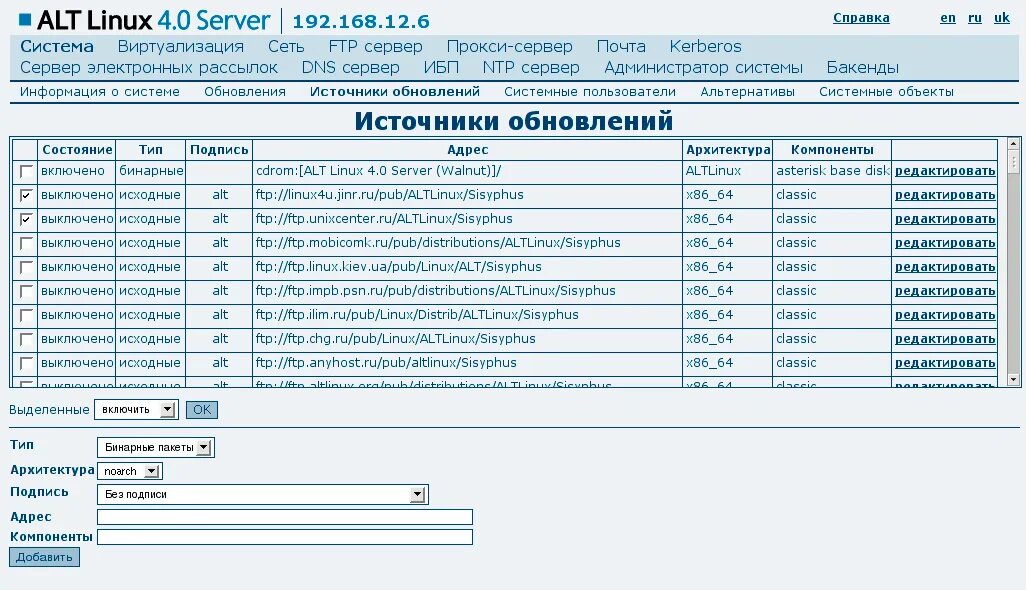Uncheck the linux4u.jinr.ru source checkbox

[26, 196]
